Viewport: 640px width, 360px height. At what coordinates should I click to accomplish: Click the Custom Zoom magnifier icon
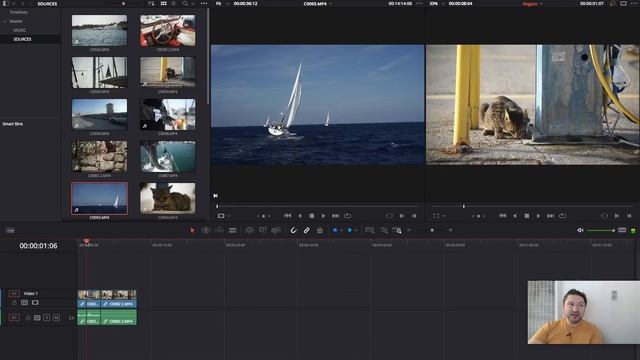(397, 230)
